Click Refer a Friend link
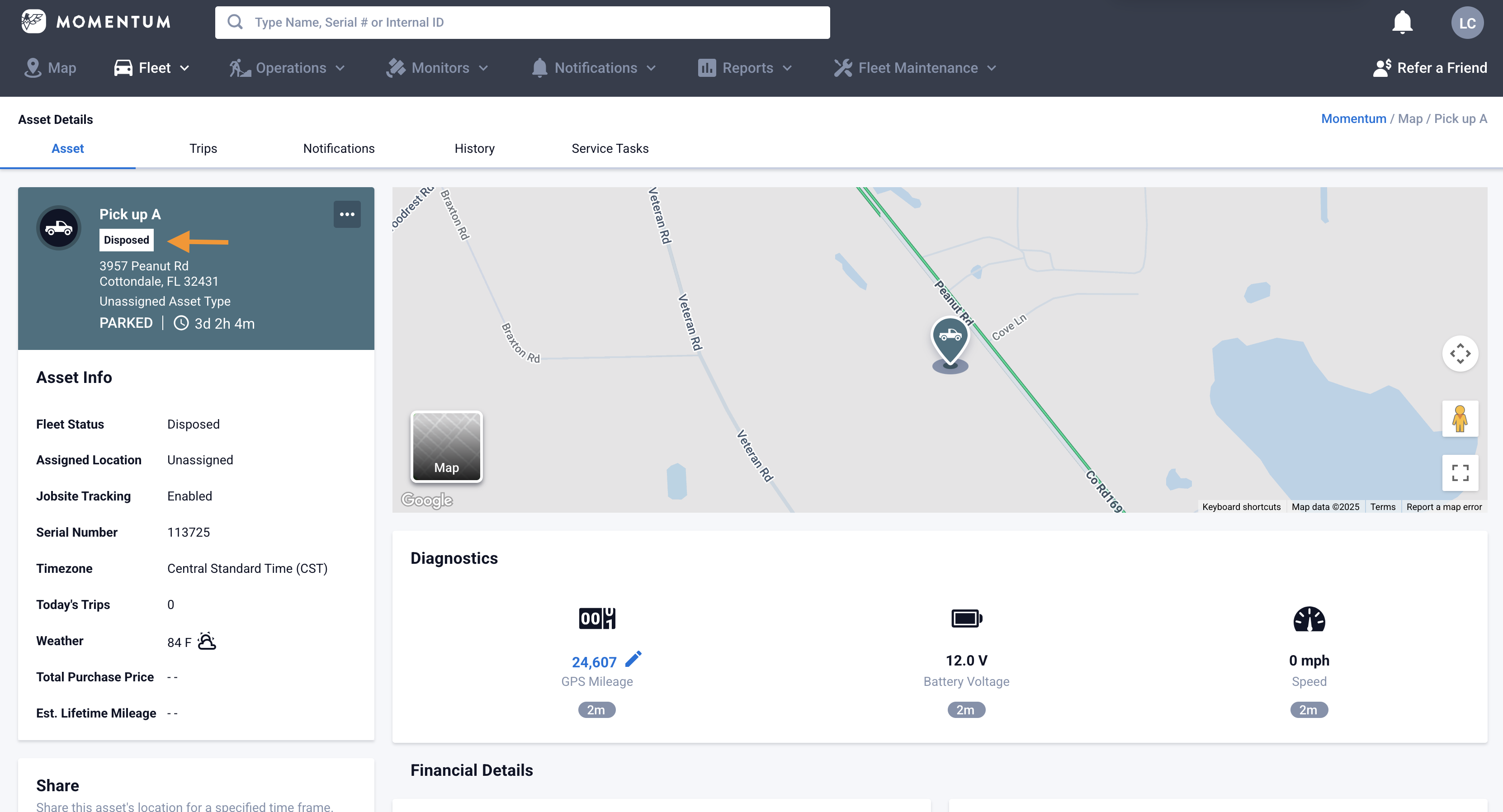This screenshot has height=812, width=1503. tap(1430, 68)
